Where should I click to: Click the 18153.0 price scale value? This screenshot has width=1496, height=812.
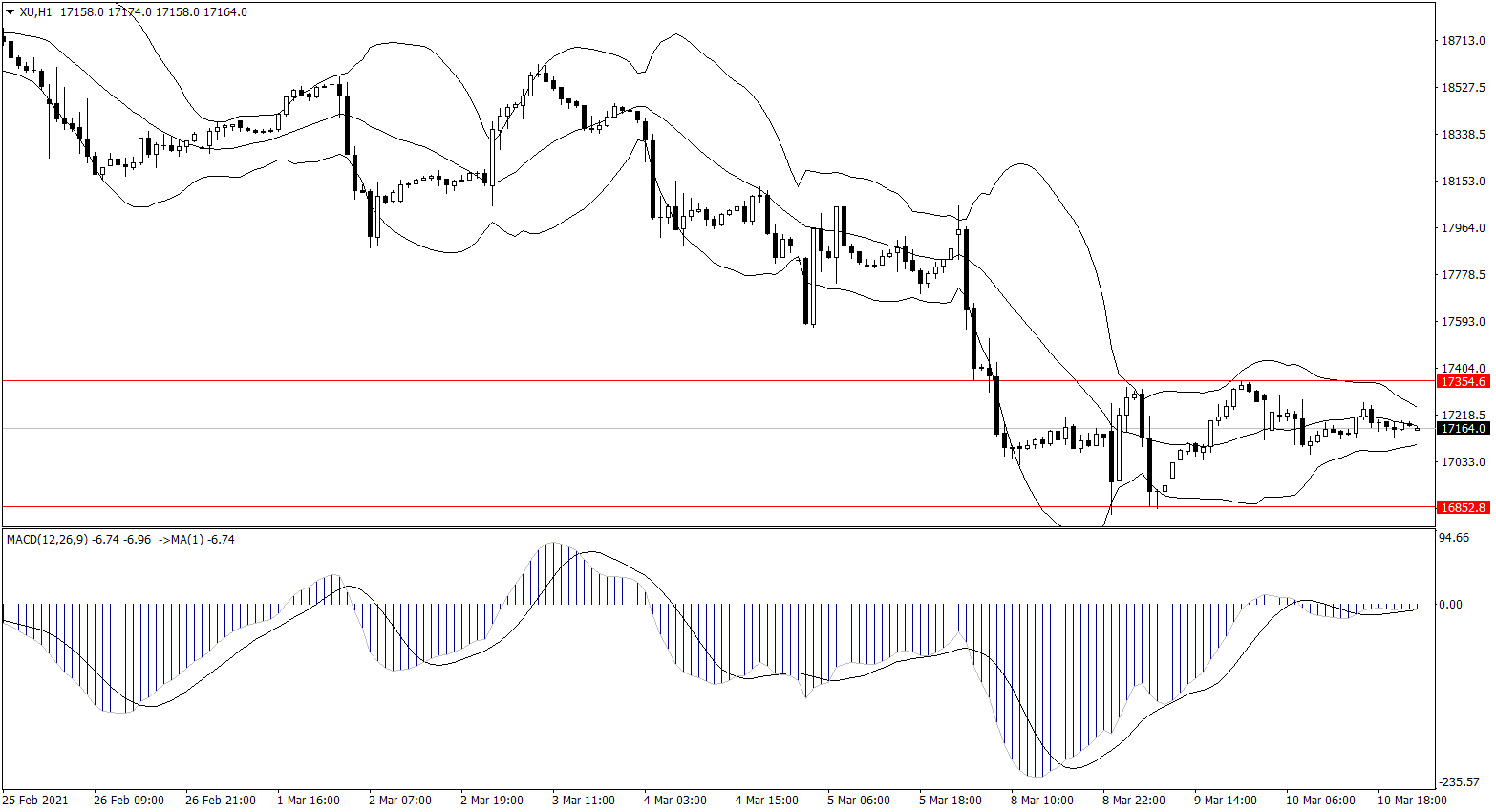point(1463,182)
